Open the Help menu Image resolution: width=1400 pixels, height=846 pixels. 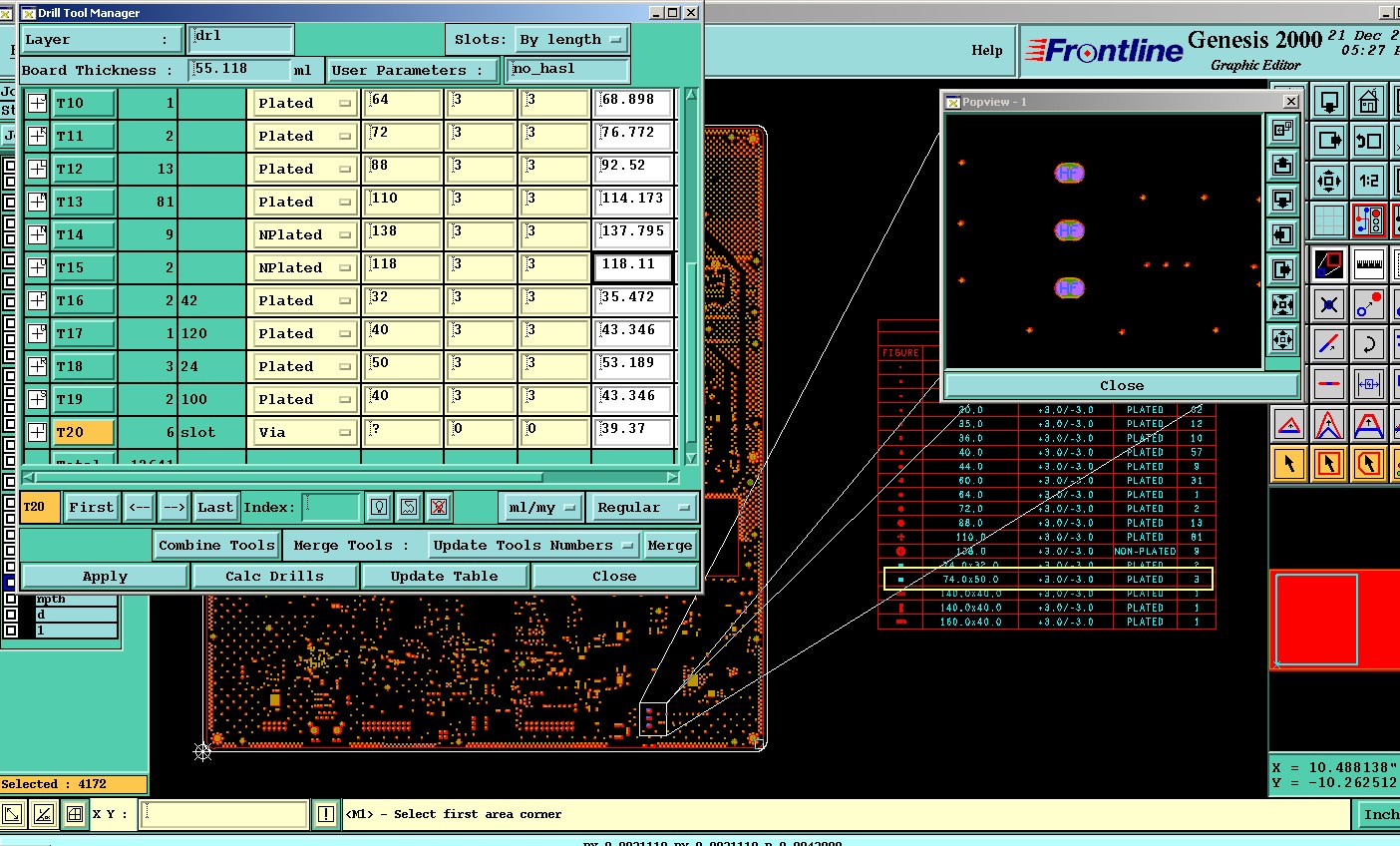coord(986,50)
